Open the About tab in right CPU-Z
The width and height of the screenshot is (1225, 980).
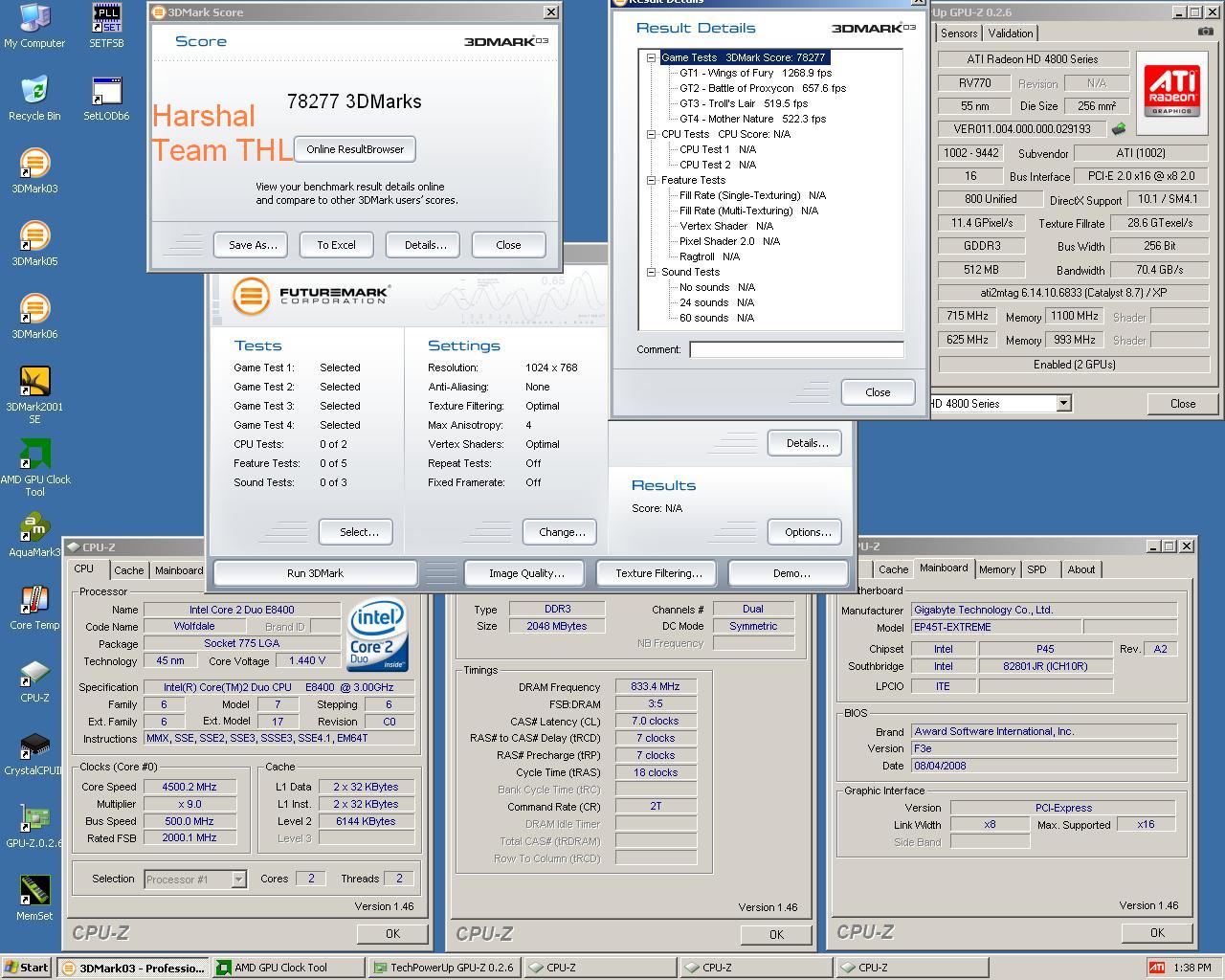click(x=1081, y=569)
